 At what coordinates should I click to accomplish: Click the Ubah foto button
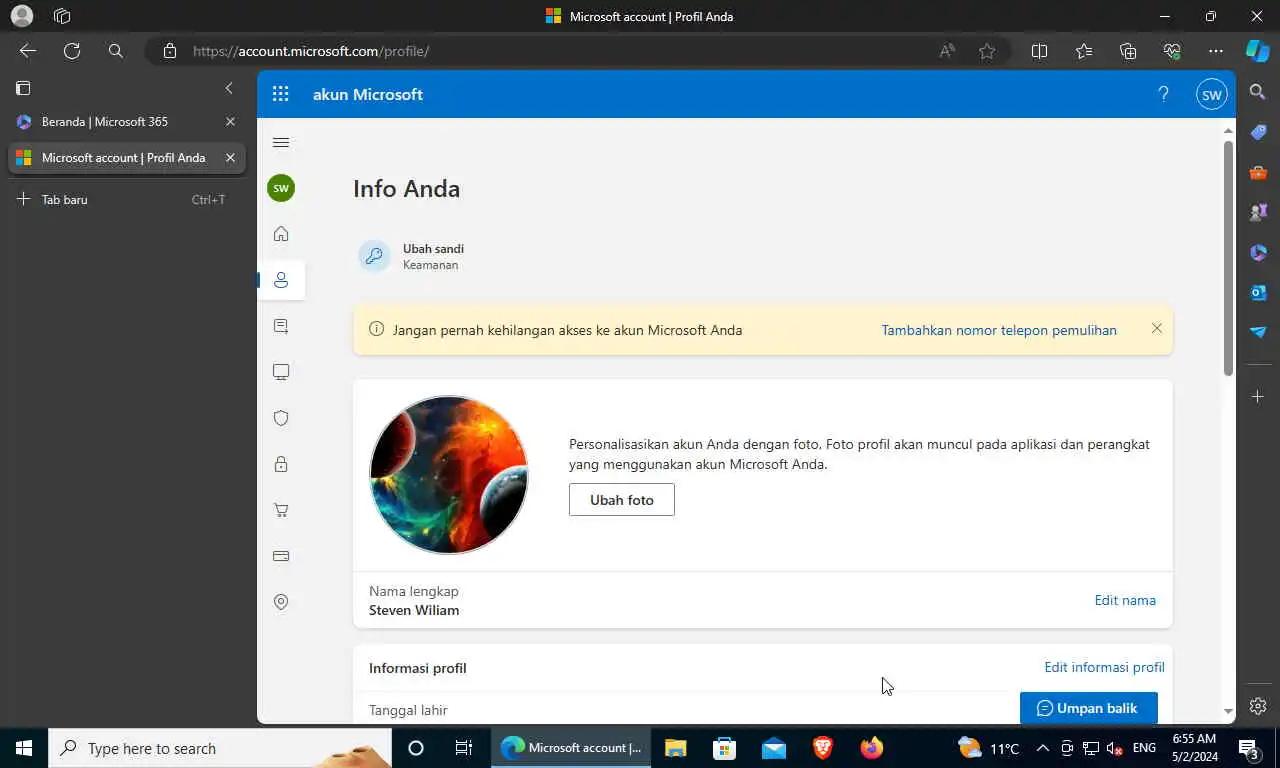tap(622, 500)
